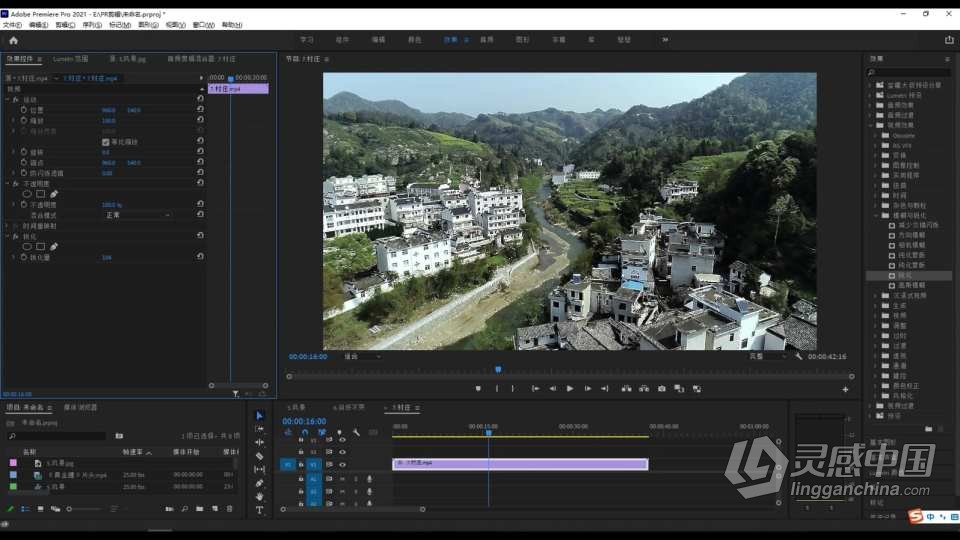Open the File menu (文件)
960x540 pixels.
pos(12,25)
